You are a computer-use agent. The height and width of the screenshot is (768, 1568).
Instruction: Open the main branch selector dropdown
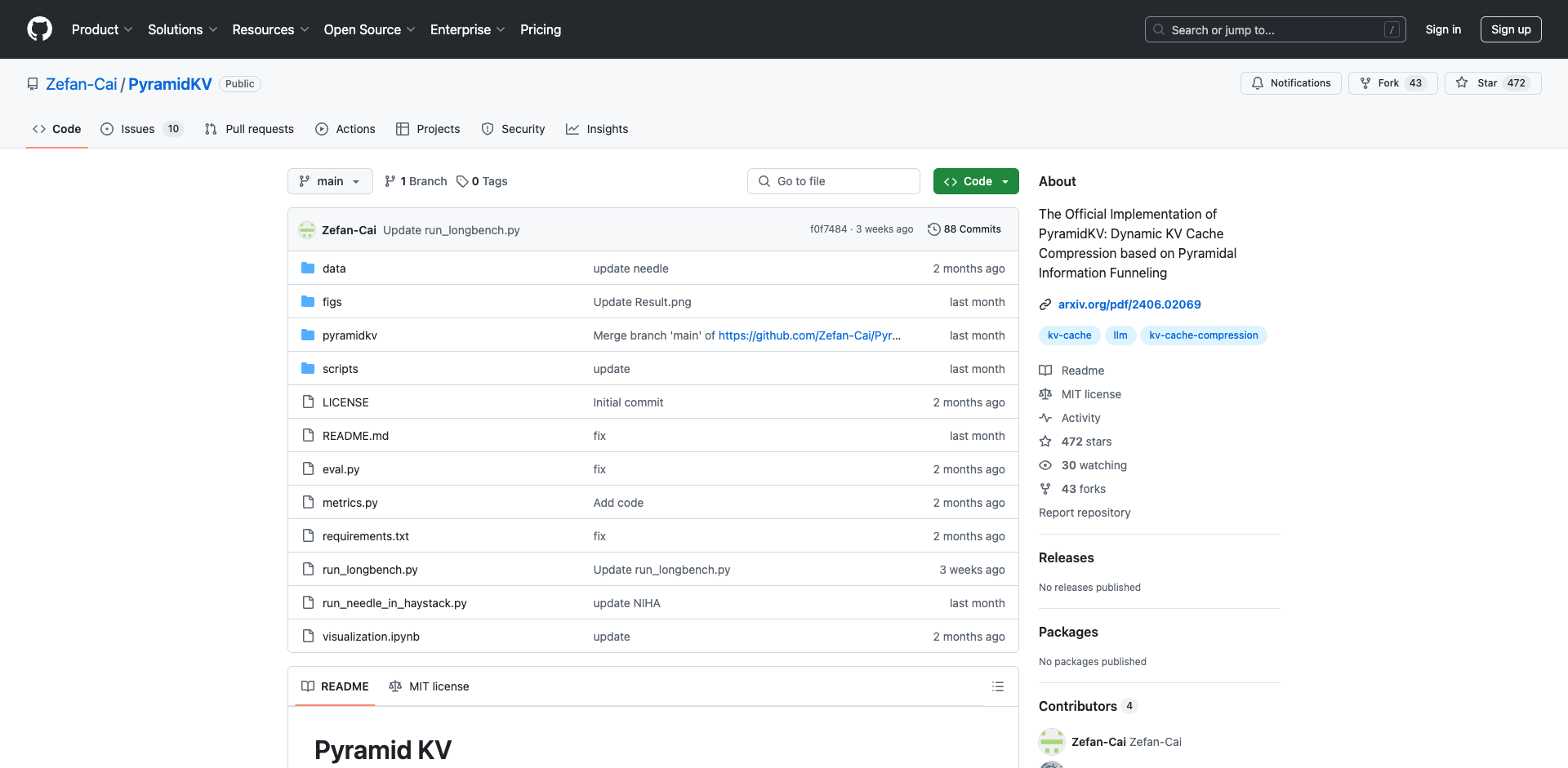330,181
